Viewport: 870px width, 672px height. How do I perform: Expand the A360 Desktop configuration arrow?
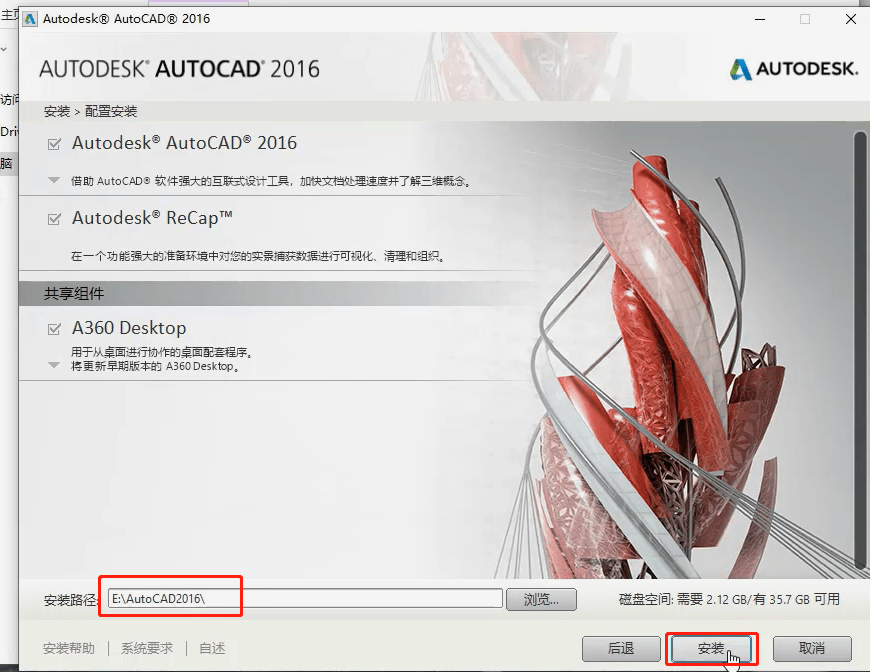pyautogui.click(x=54, y=365)
